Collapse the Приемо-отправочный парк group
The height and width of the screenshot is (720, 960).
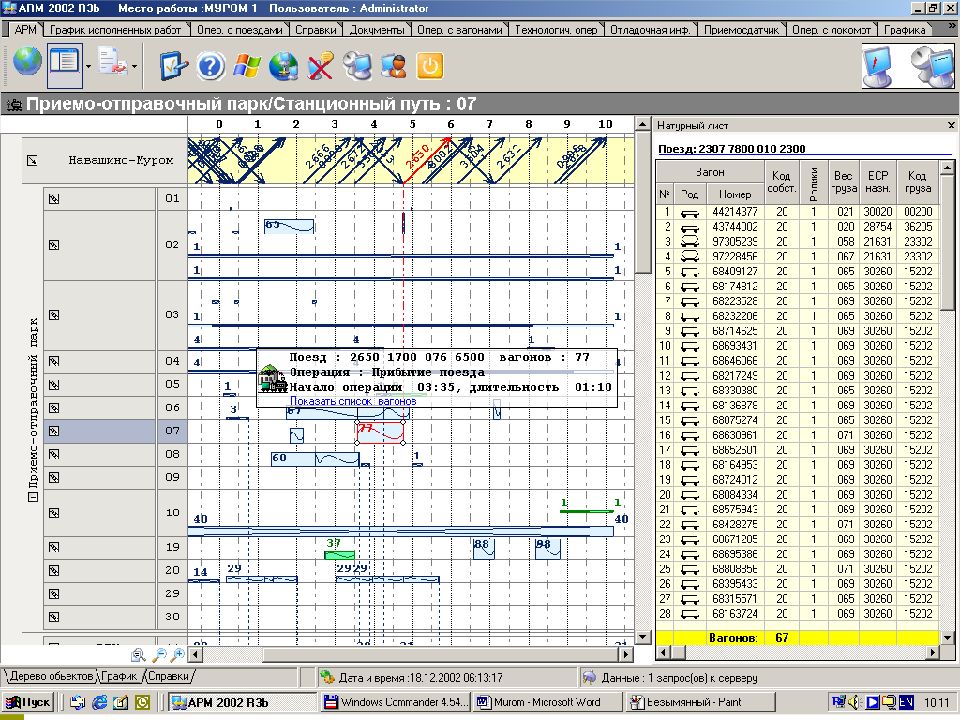(32, 497)
